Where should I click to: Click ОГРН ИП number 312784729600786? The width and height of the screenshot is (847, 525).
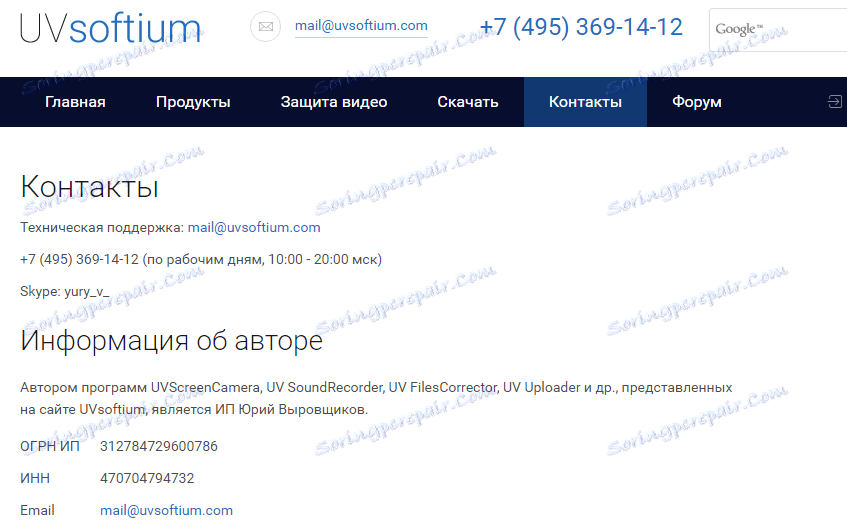pyautogui.click(x=159, y=446)
